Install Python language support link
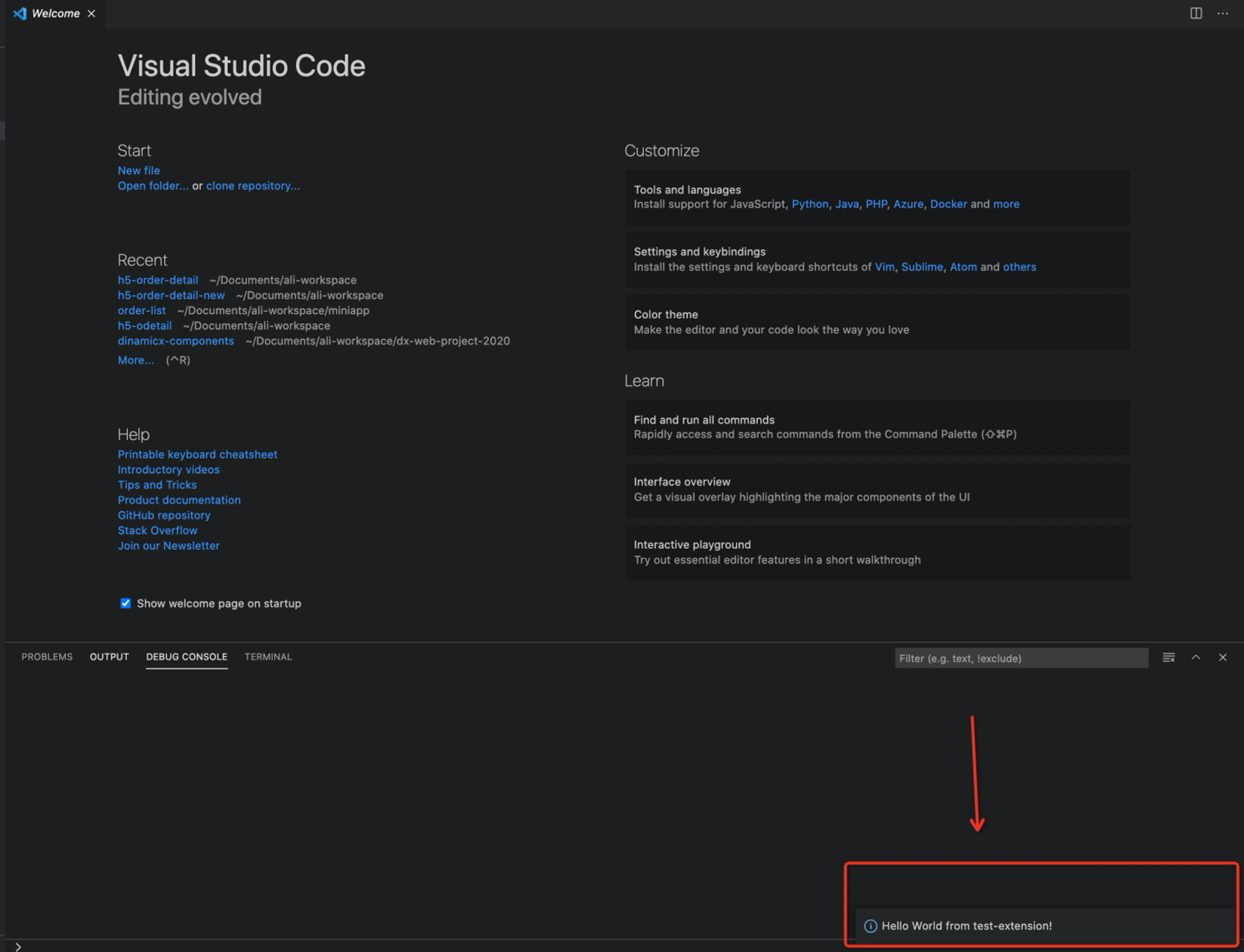 click(810, 204)
